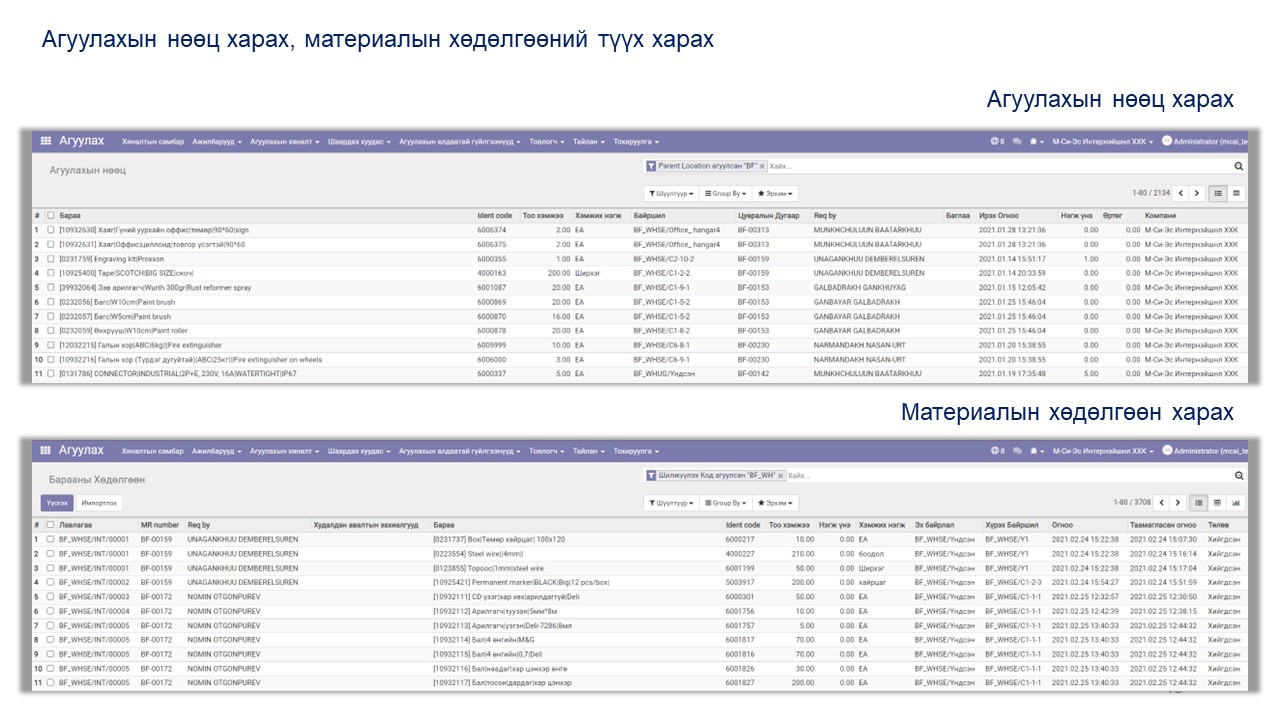
Task: Click funnel icon on Parent Location facet
Action: (x=651, y=166)
